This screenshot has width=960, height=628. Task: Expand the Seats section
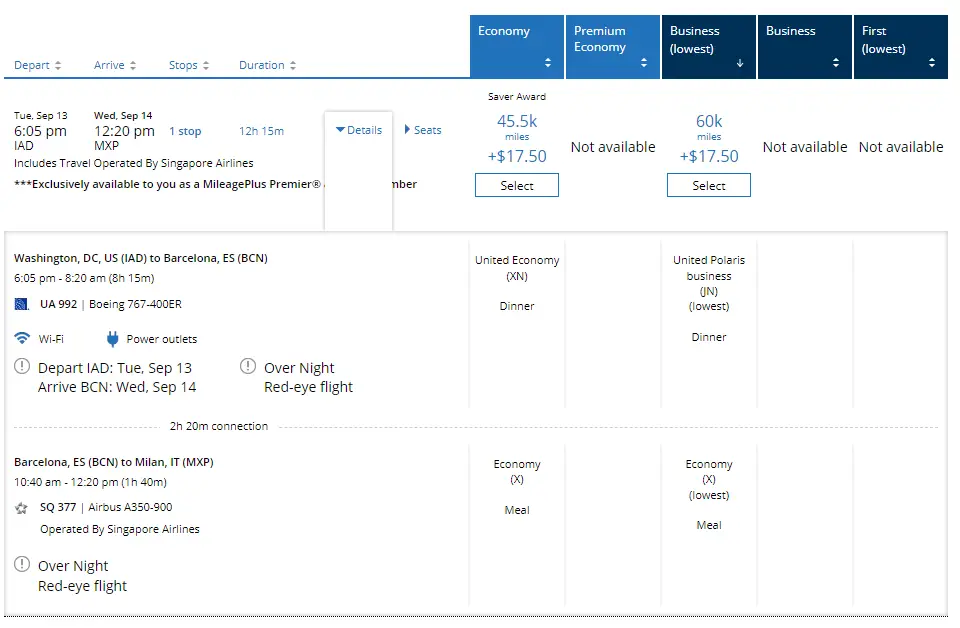422,130
